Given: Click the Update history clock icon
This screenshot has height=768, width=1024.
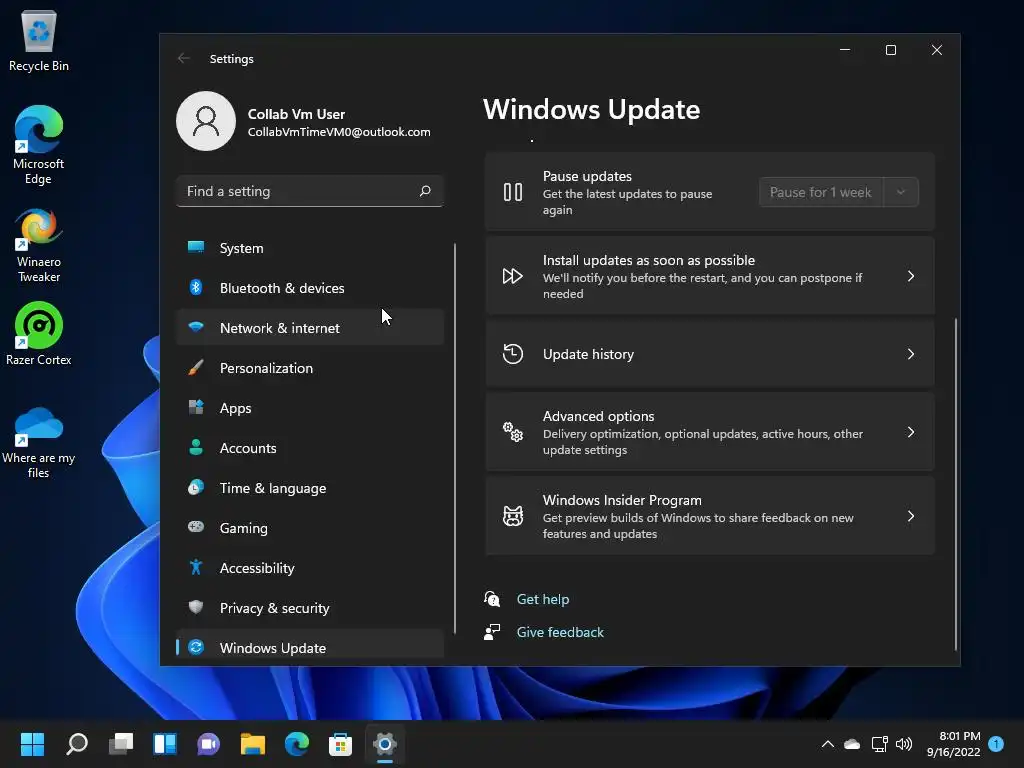Looking at the screenshot, I should point(513,353).
